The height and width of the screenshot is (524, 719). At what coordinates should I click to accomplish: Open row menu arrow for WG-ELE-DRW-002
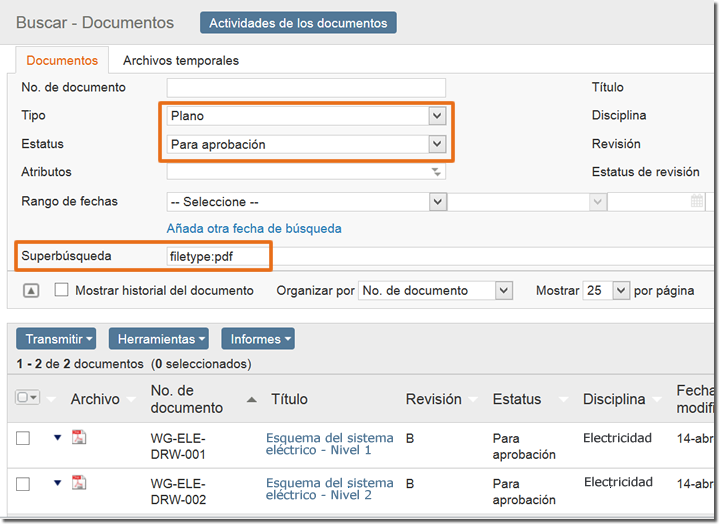pyautogui.click(x=57, y=482)
